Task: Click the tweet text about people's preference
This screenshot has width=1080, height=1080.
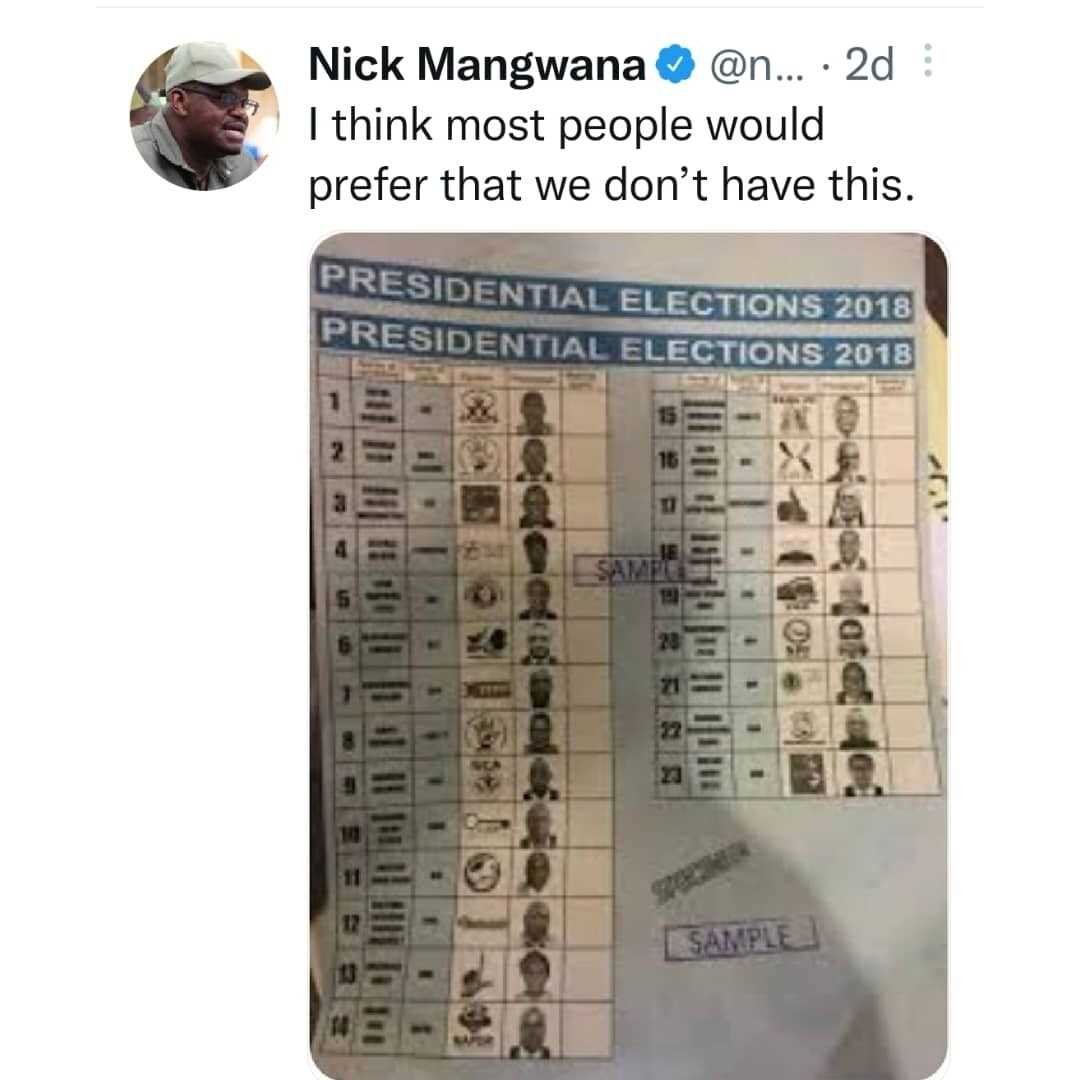Action: (611, 155)
